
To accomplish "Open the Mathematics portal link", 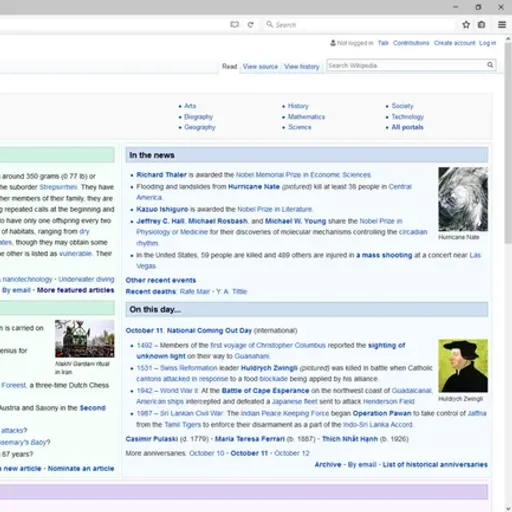I will [306, 117].
